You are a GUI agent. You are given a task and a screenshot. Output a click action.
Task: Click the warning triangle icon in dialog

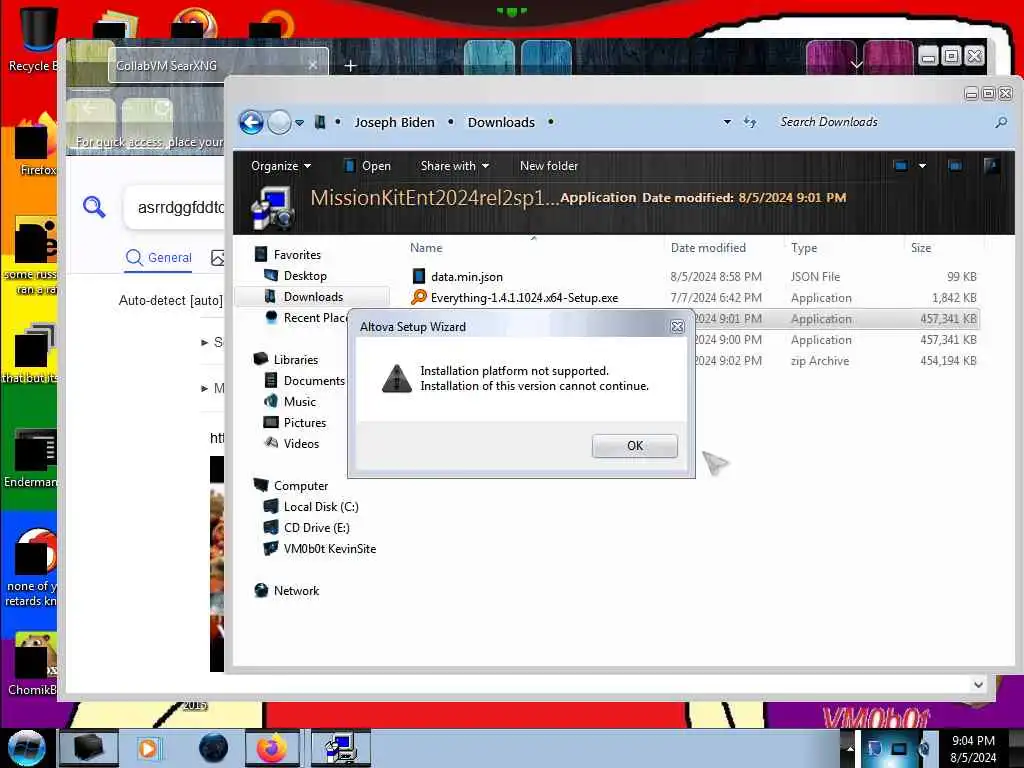click(x=396, y=379)
